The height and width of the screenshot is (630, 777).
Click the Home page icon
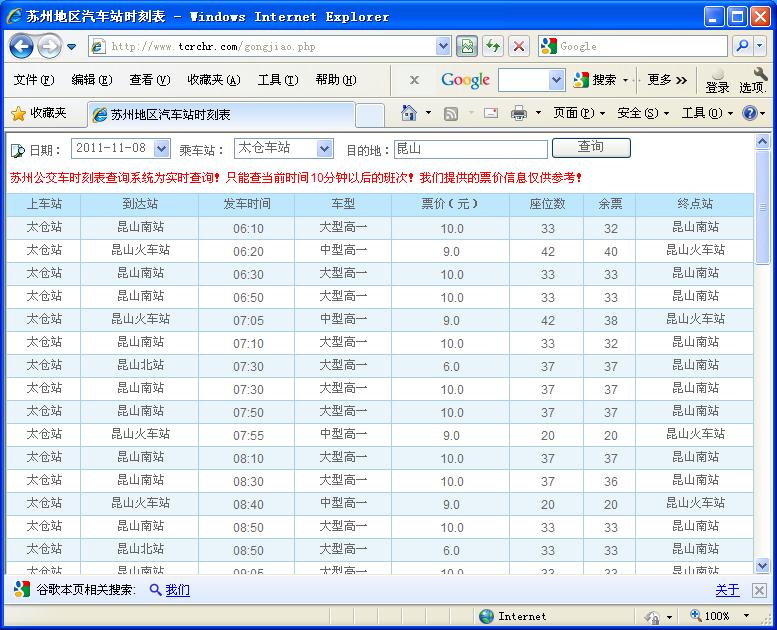(408, 113)
